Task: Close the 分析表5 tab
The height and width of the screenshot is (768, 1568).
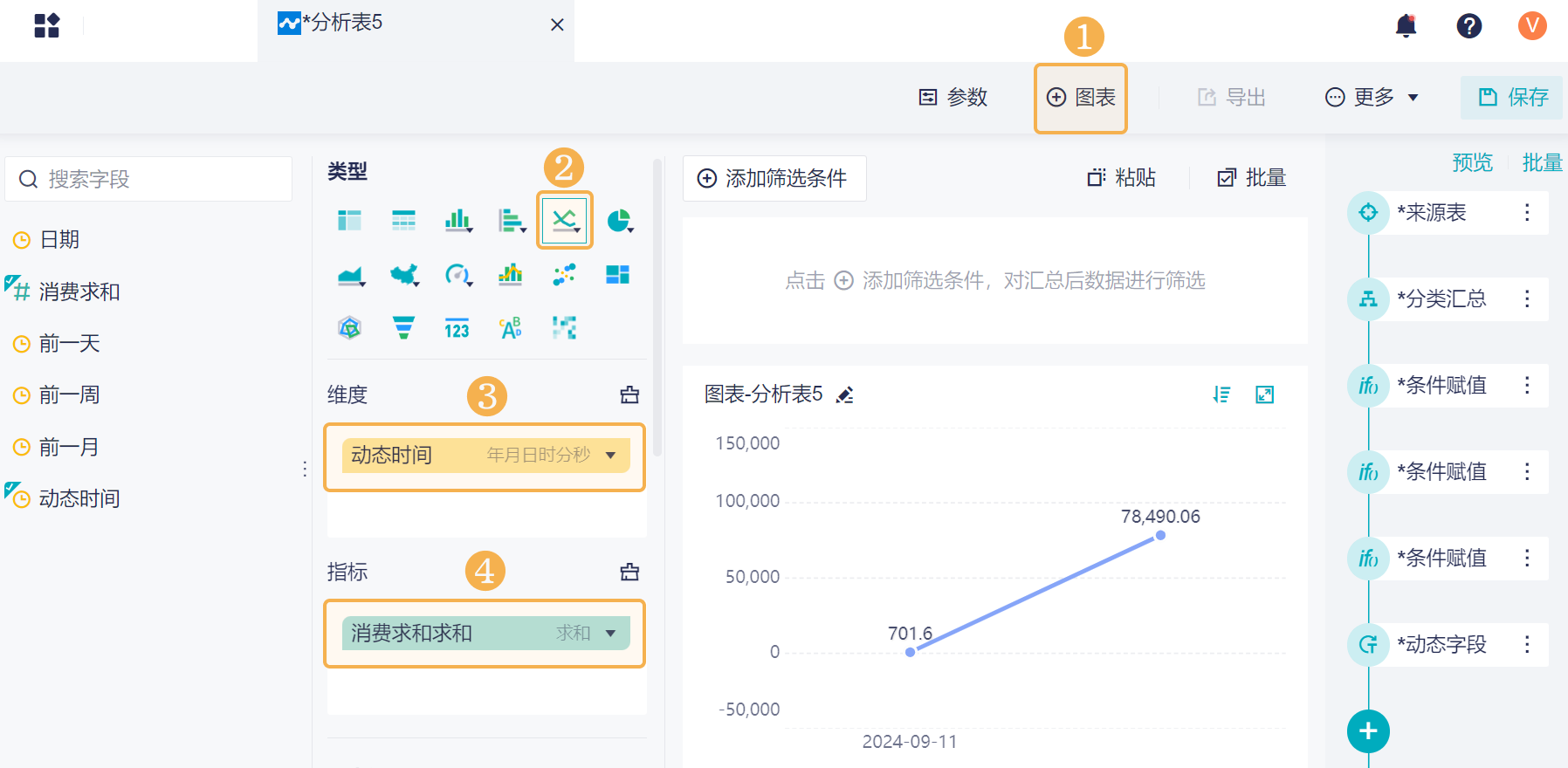Action: tap(557, 25)
